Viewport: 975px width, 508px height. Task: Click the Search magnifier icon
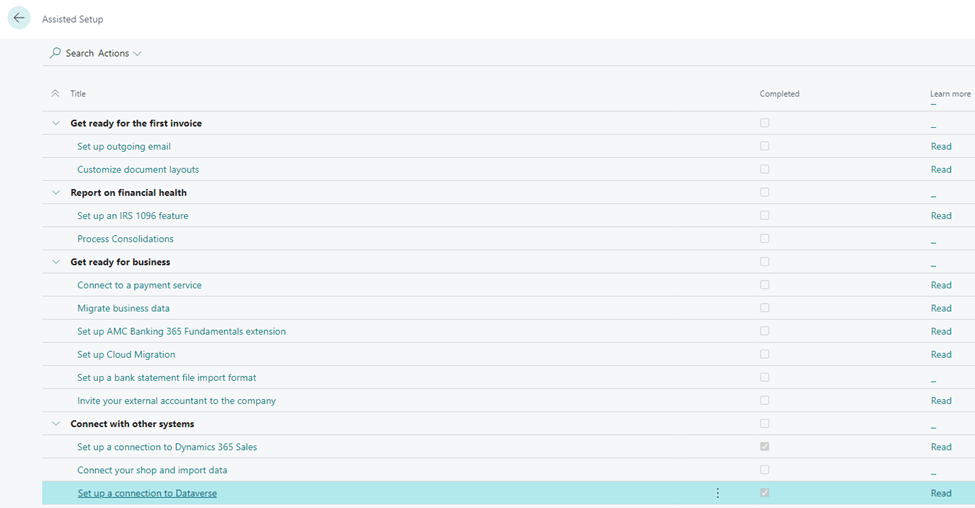click(56, 53)
